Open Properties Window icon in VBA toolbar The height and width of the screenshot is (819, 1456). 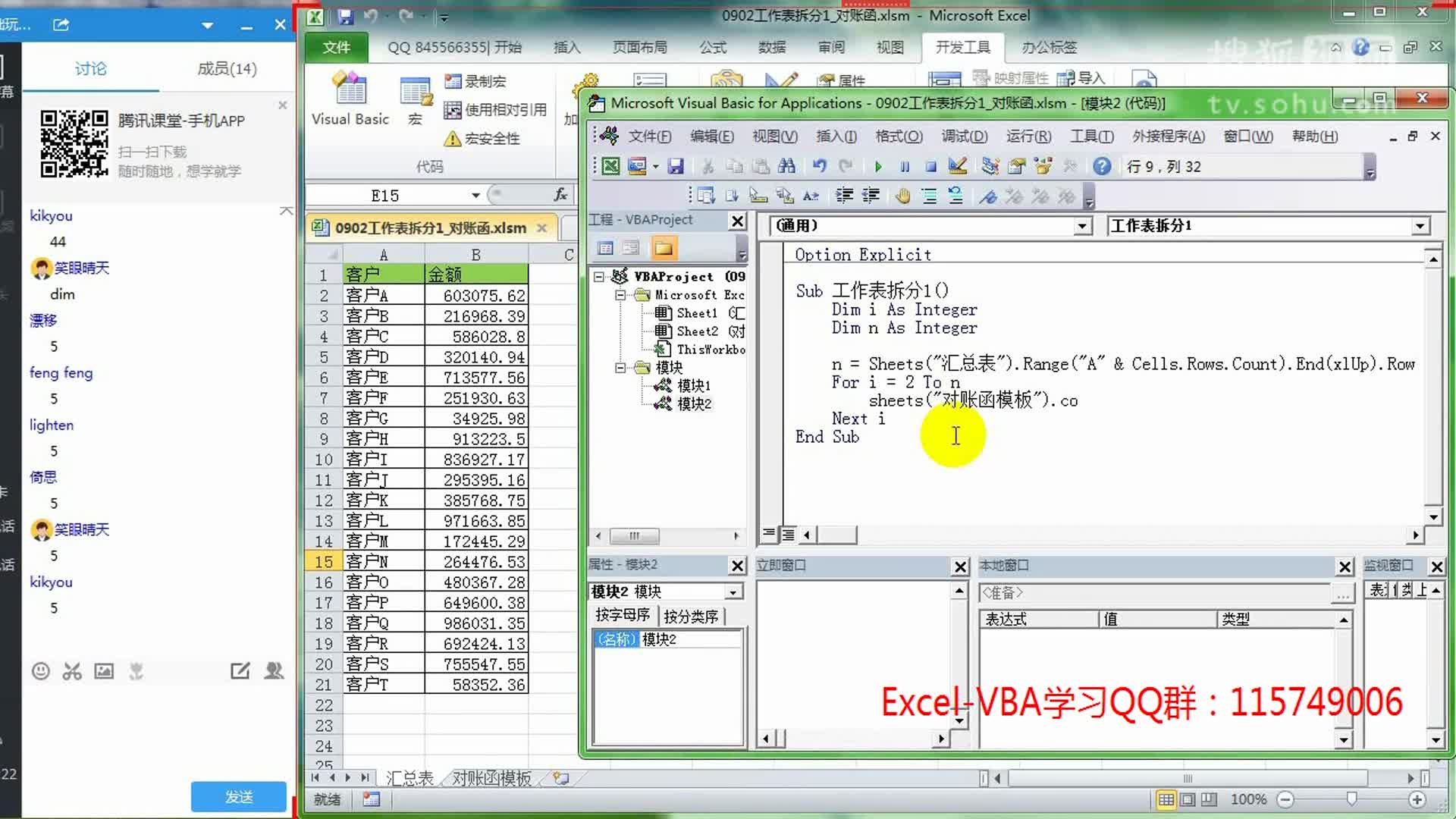pos(1017,166)
